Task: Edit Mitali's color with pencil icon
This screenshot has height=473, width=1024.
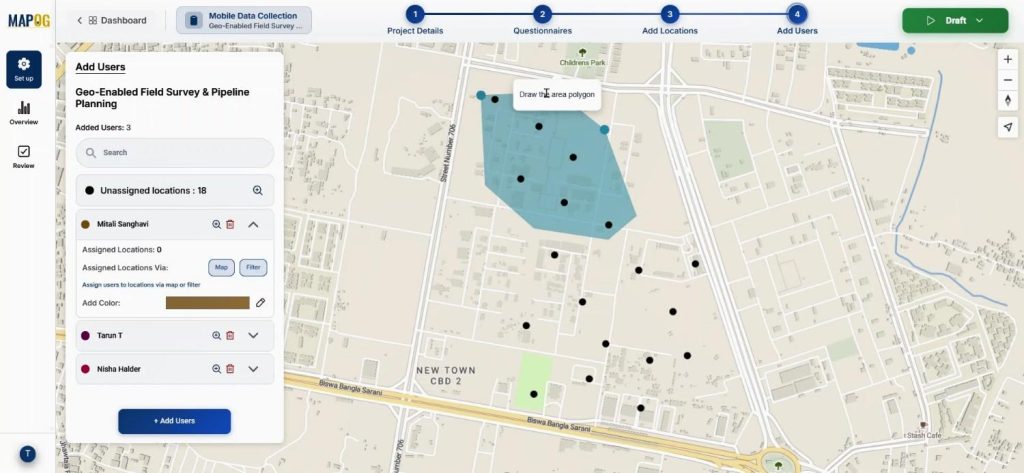Action: pos(261,302)
